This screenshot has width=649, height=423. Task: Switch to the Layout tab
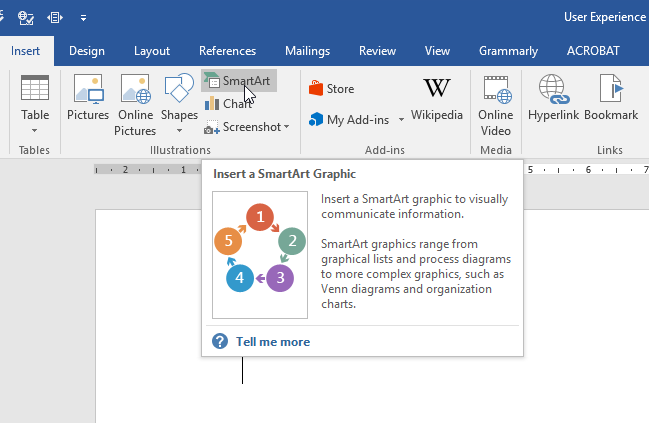click(152, 51)
